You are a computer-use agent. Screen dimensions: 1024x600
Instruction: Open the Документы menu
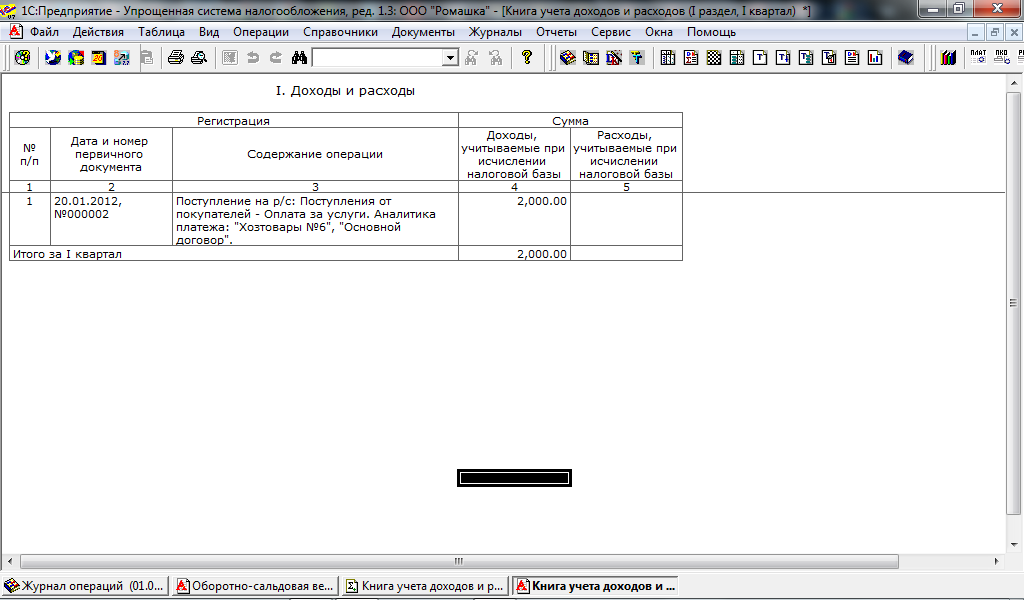(423, 32)
